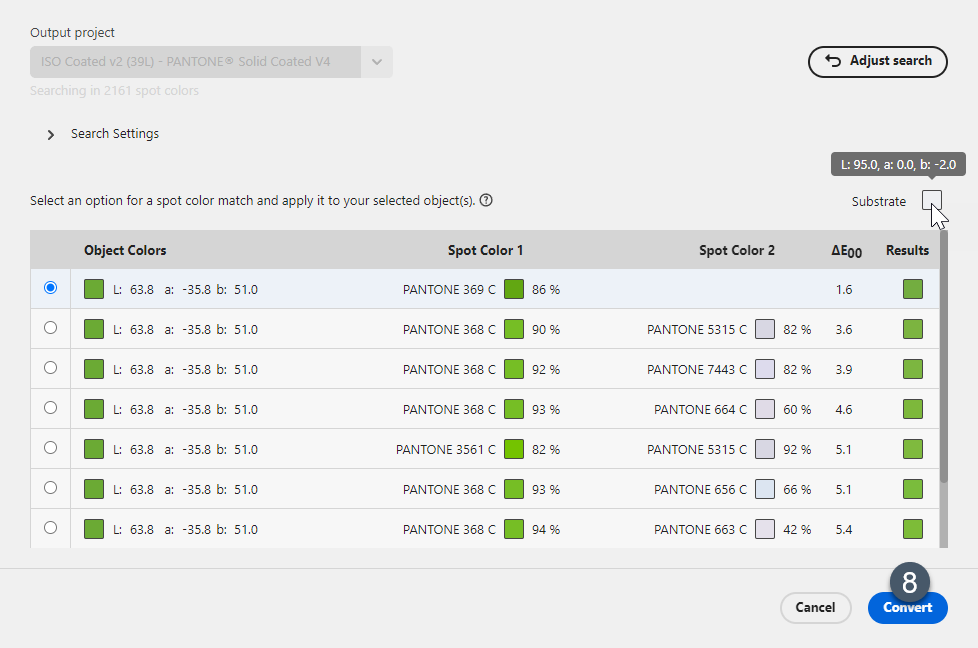Screen dimensions: 978x648
Task: Click the ΔE value 4.6
Action: pos(844,409)
